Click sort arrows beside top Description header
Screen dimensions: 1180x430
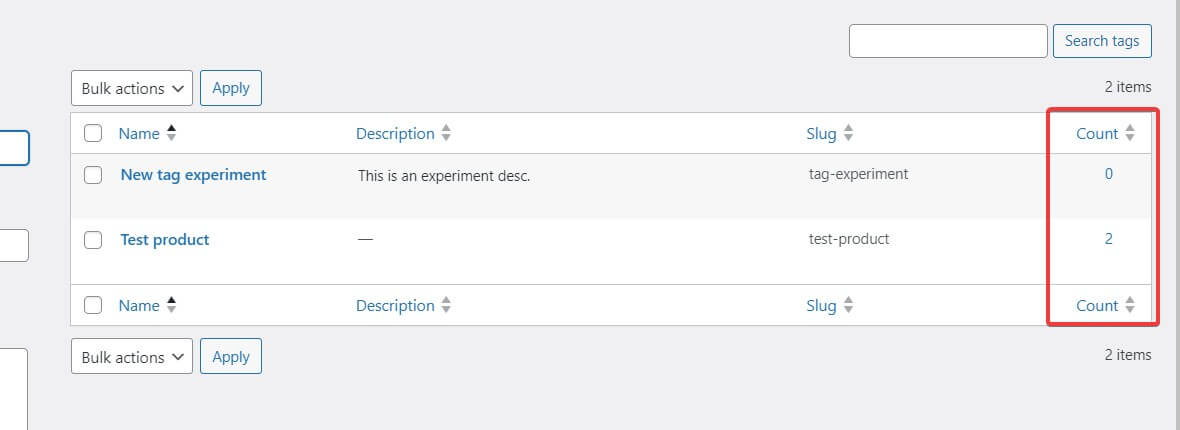(x=446, y=133)
